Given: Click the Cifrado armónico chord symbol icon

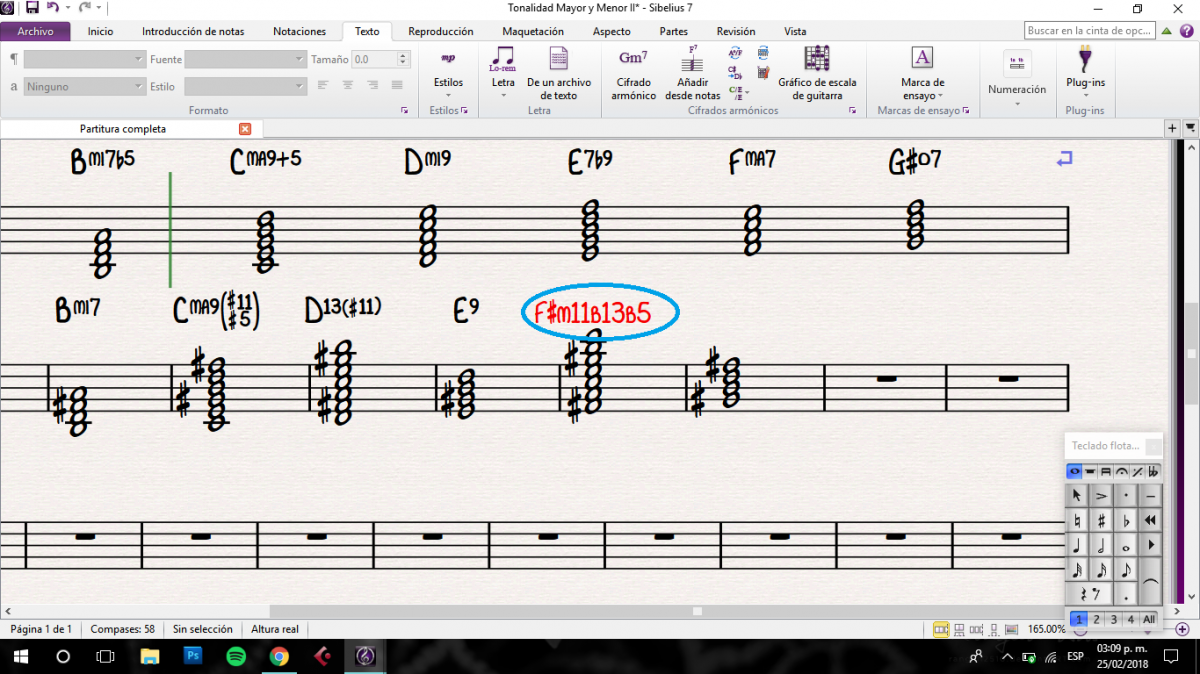Looking at the screenshot, I should (x=634, y=59).
